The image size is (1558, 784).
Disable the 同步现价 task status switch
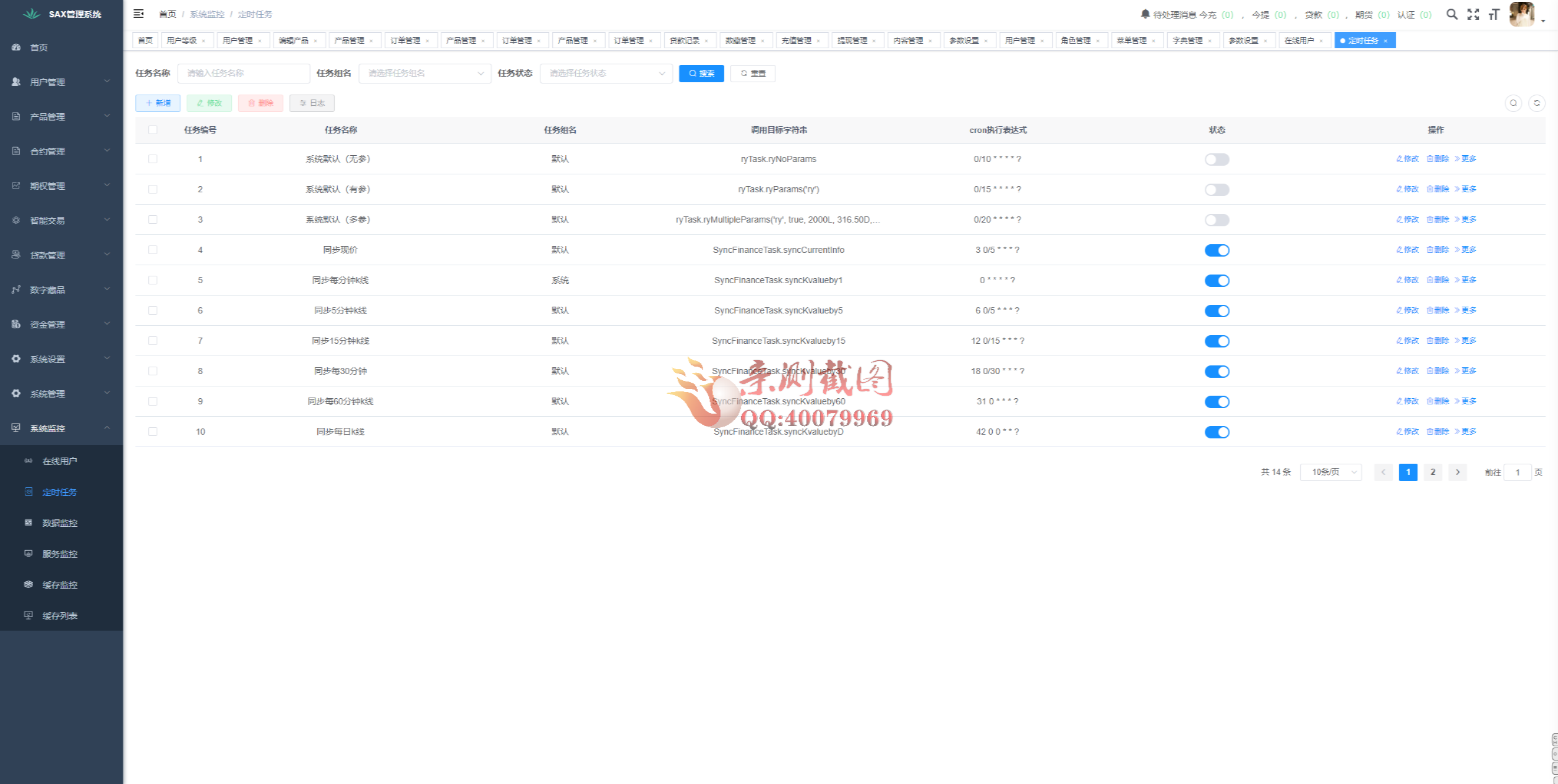1217,250
